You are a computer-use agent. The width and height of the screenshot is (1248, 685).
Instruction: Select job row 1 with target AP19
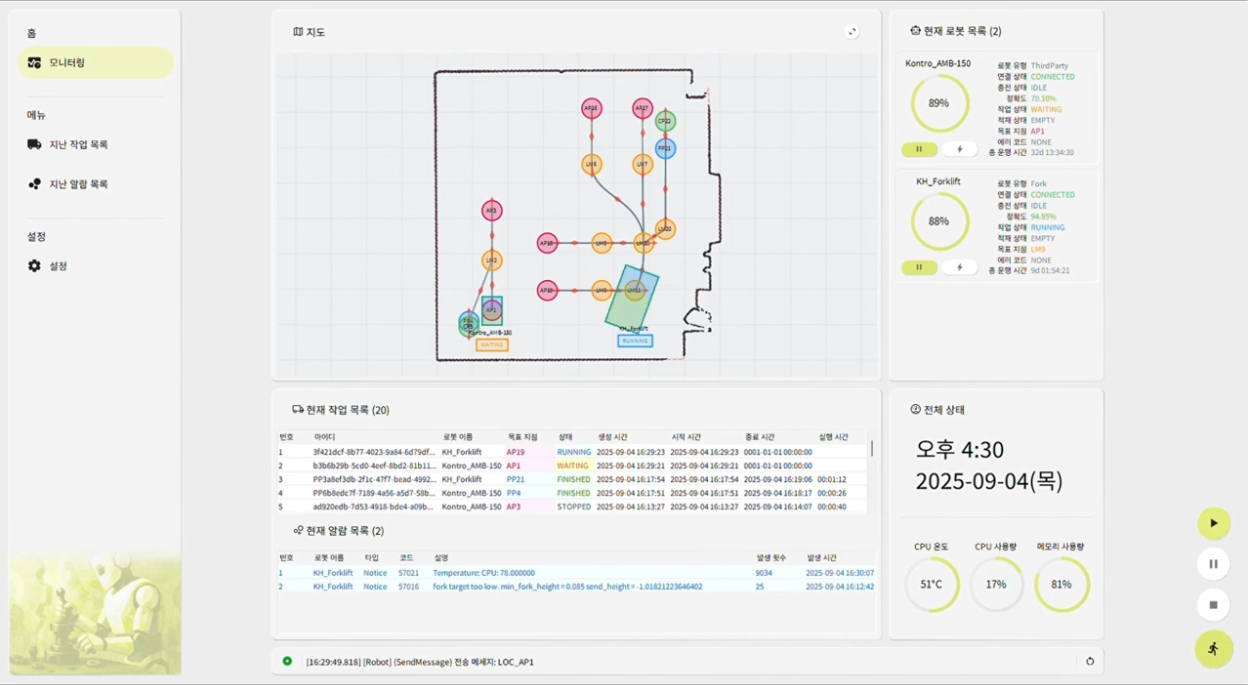[571, 452]
